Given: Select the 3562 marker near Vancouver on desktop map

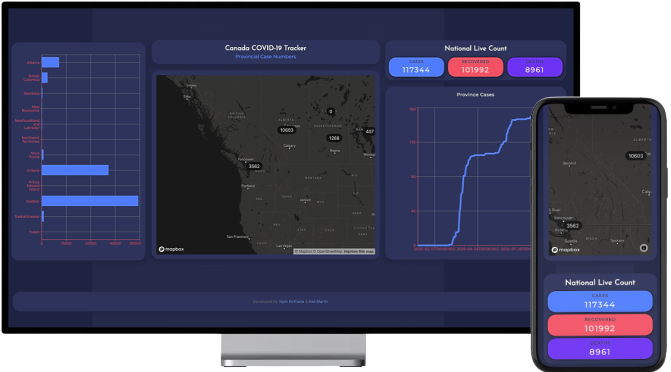Looking at the screenshot, I should 254,166.
